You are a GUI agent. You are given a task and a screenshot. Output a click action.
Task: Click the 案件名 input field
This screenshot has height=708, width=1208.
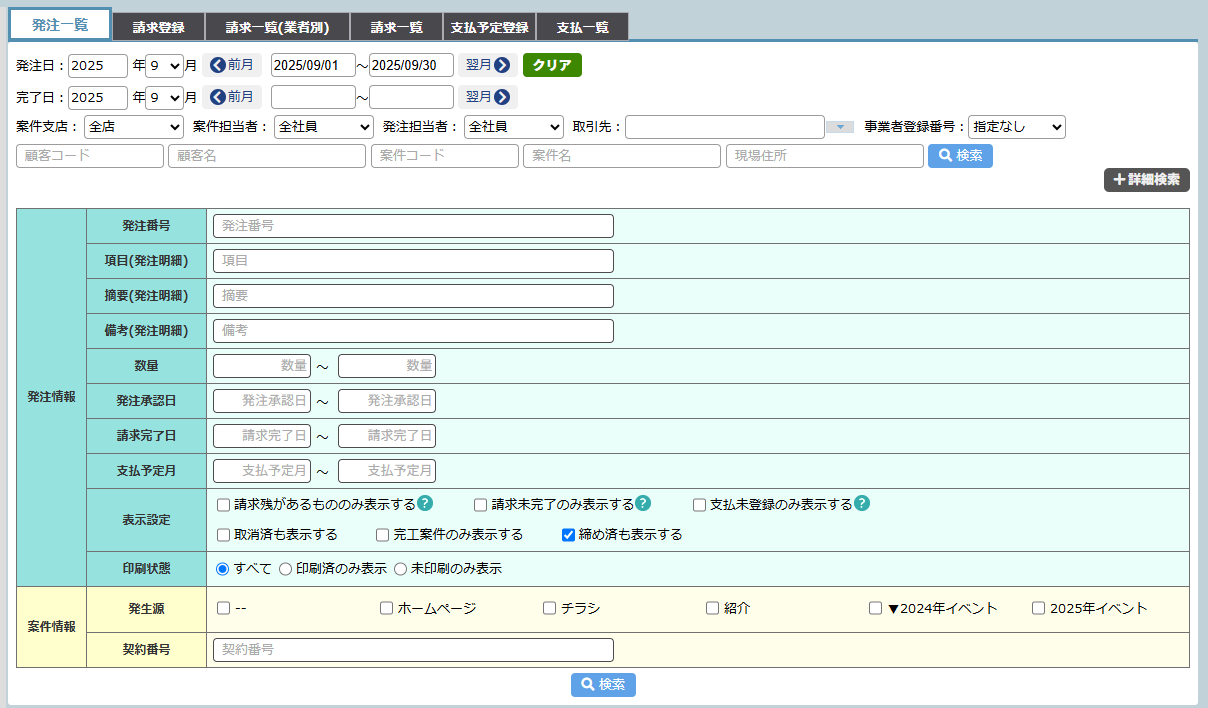[x=622, y=156]
